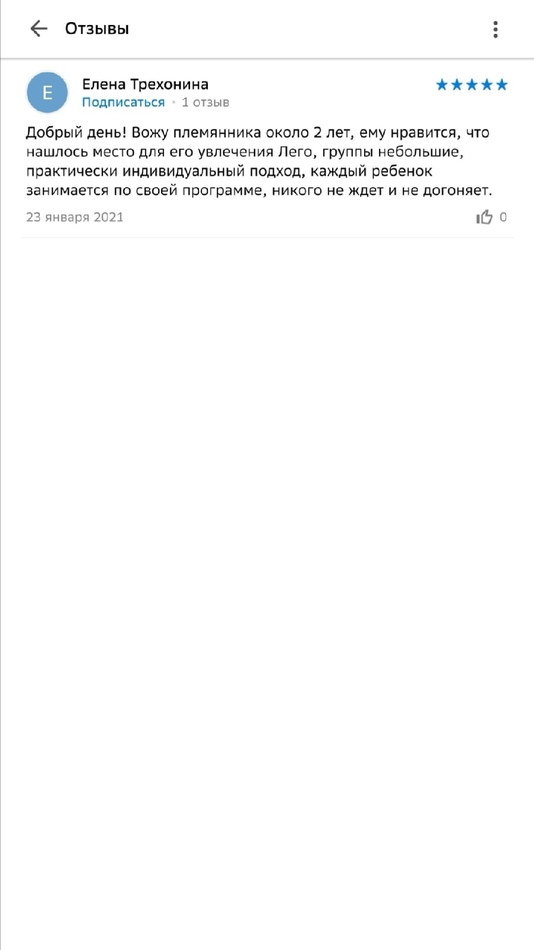This screenshot has width=534, height=950.
Task: Select the second rating star
Action: pyautogui.click(x=457, y=85)
